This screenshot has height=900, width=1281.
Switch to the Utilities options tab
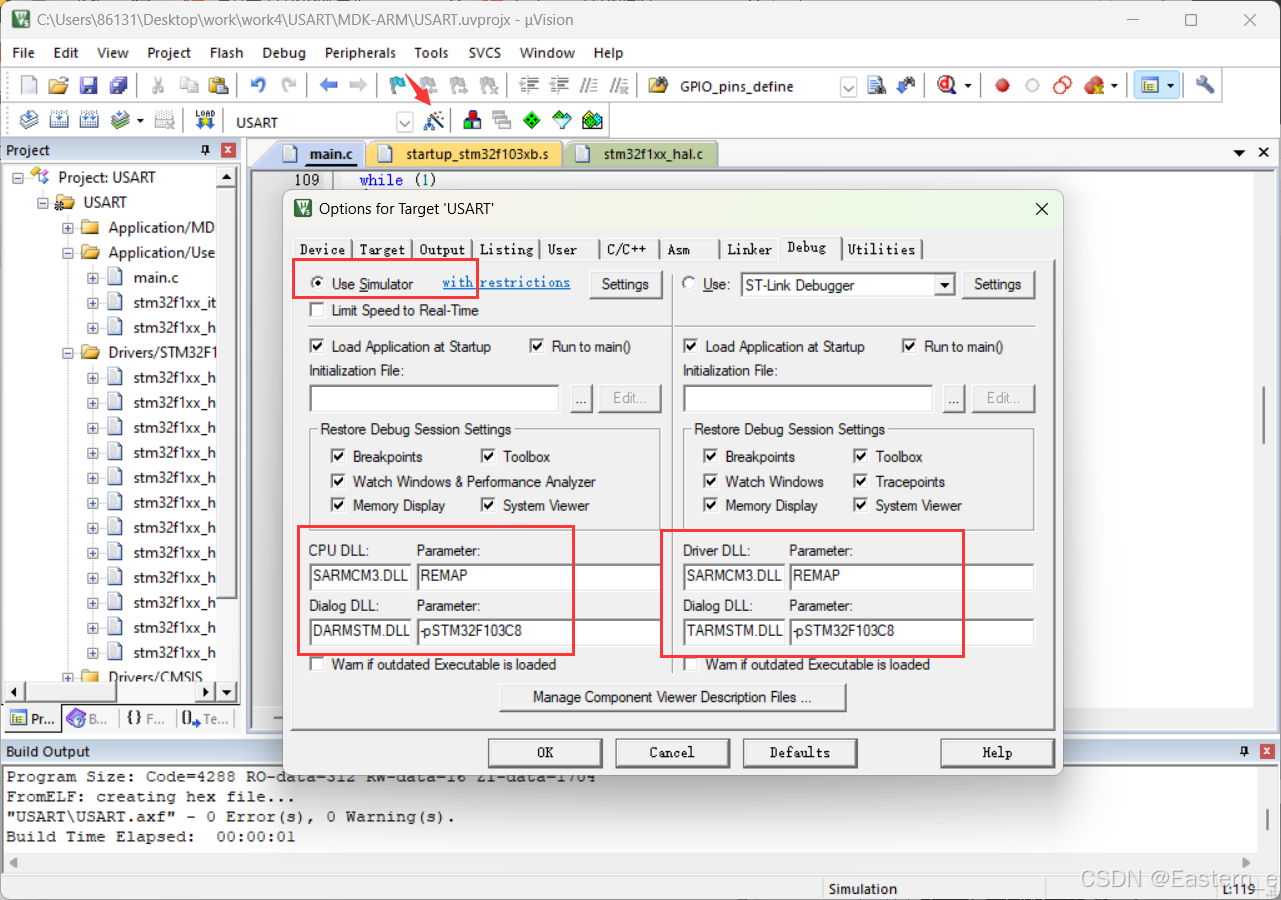pos(882,249)
